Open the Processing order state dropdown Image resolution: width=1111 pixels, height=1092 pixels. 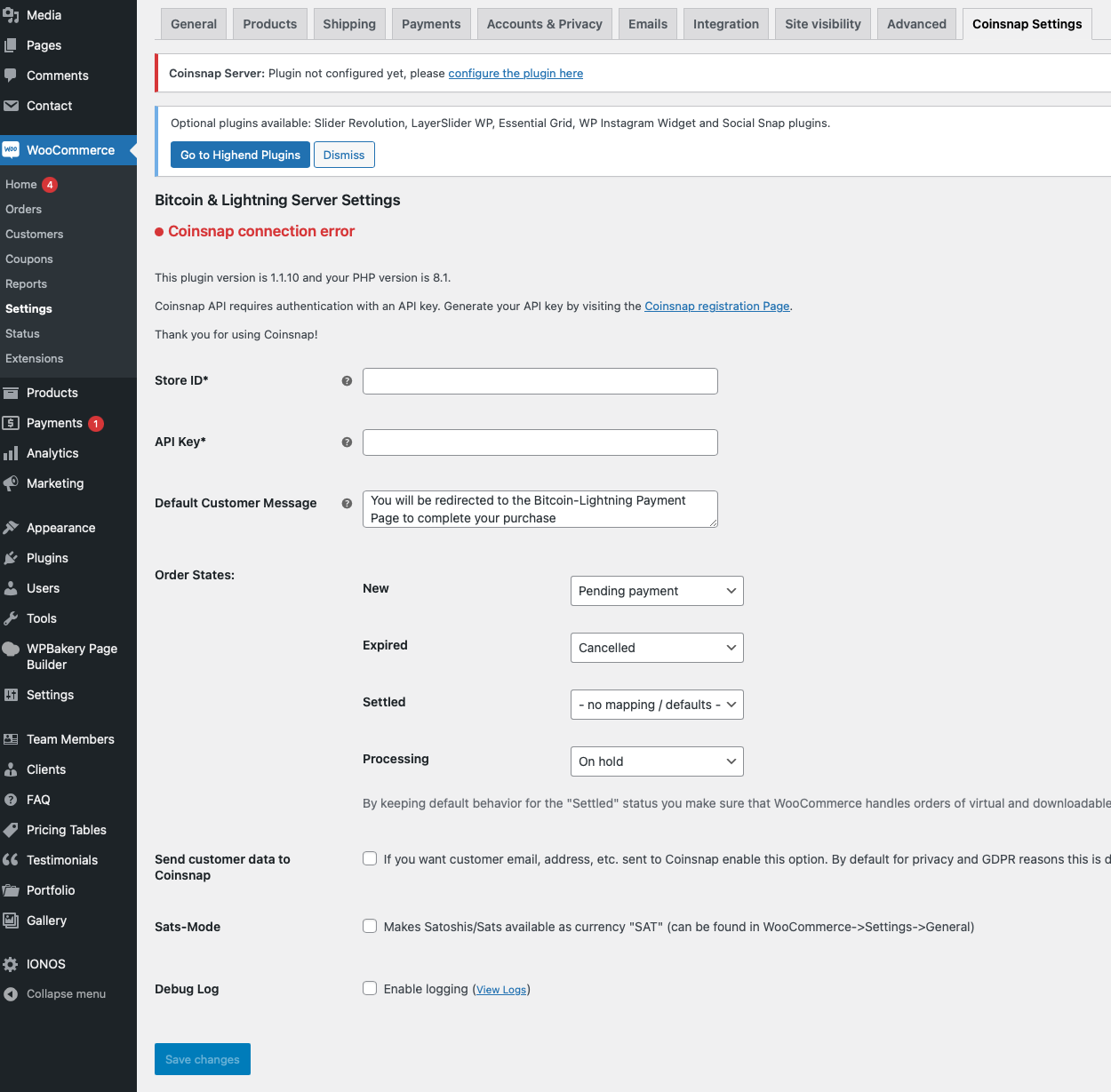point(657,761)
